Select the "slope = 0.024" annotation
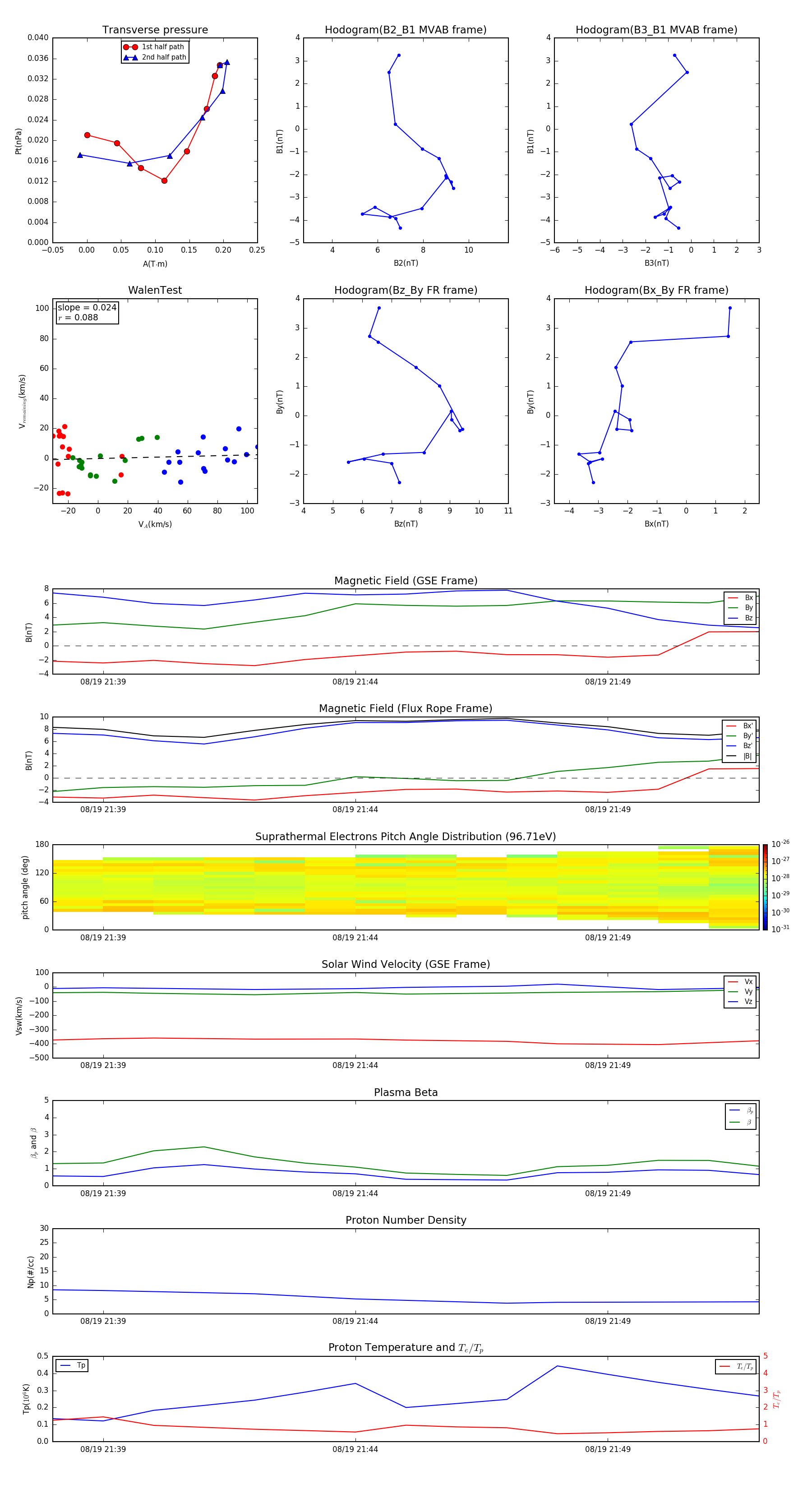 pos(87,308)
